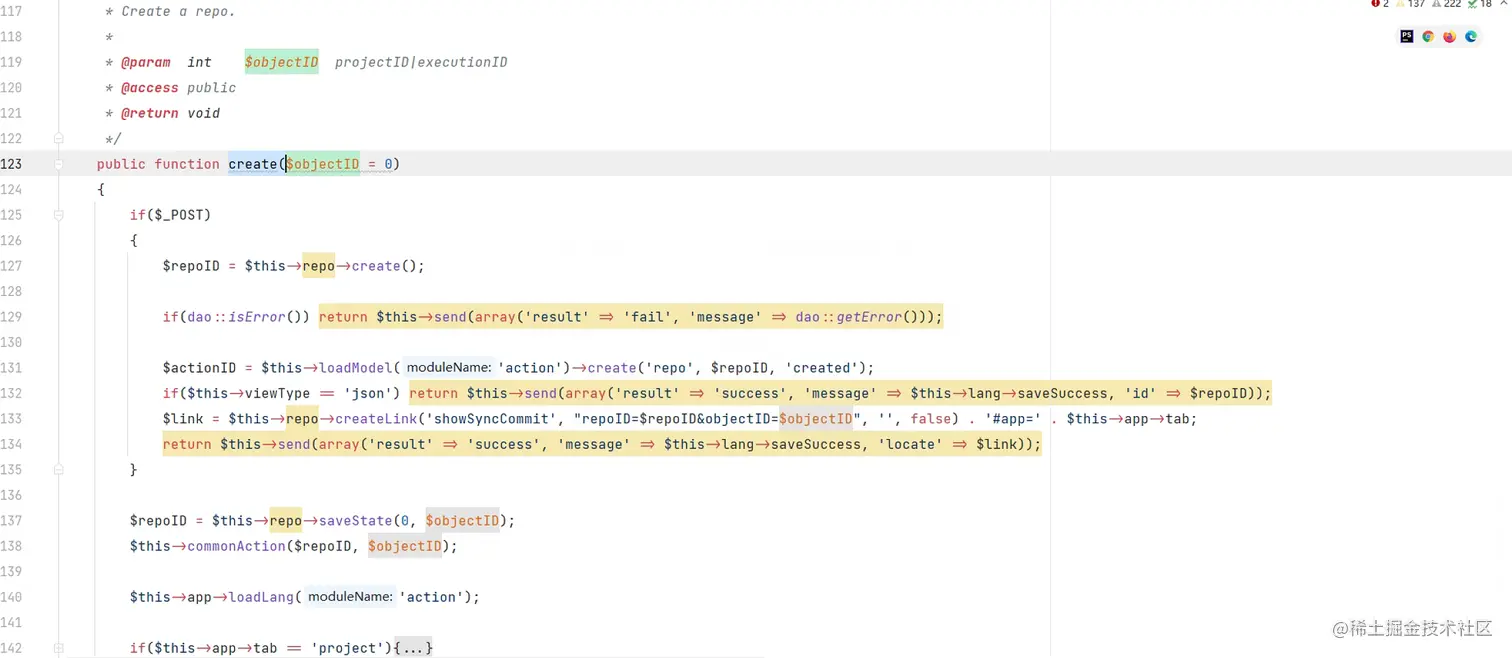
Task: Click commonAction method on line 138
Action: tap(236, 546)
